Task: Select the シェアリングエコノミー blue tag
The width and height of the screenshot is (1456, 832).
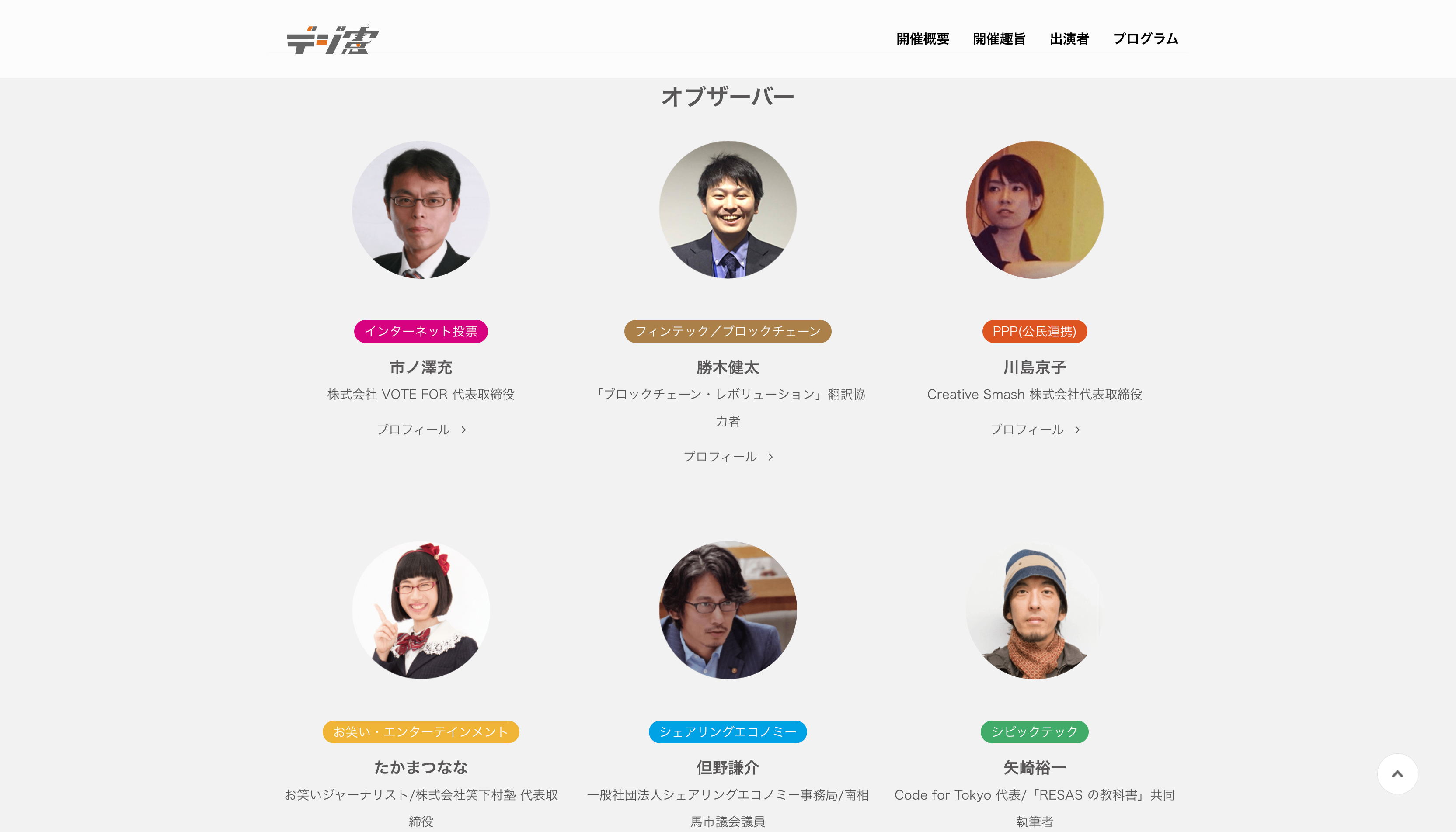Action: point(728,732)
